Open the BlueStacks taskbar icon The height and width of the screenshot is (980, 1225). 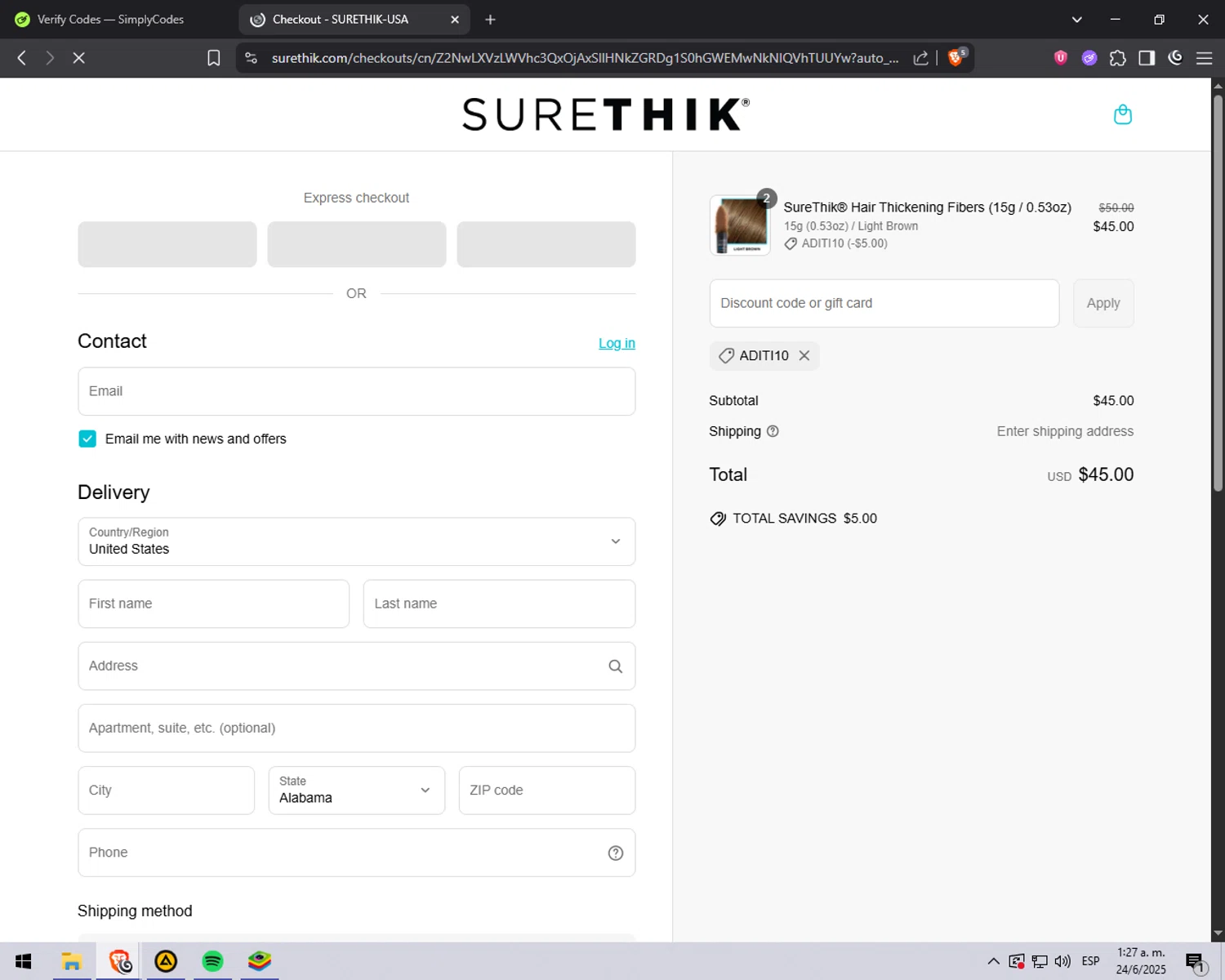[260, 961]
